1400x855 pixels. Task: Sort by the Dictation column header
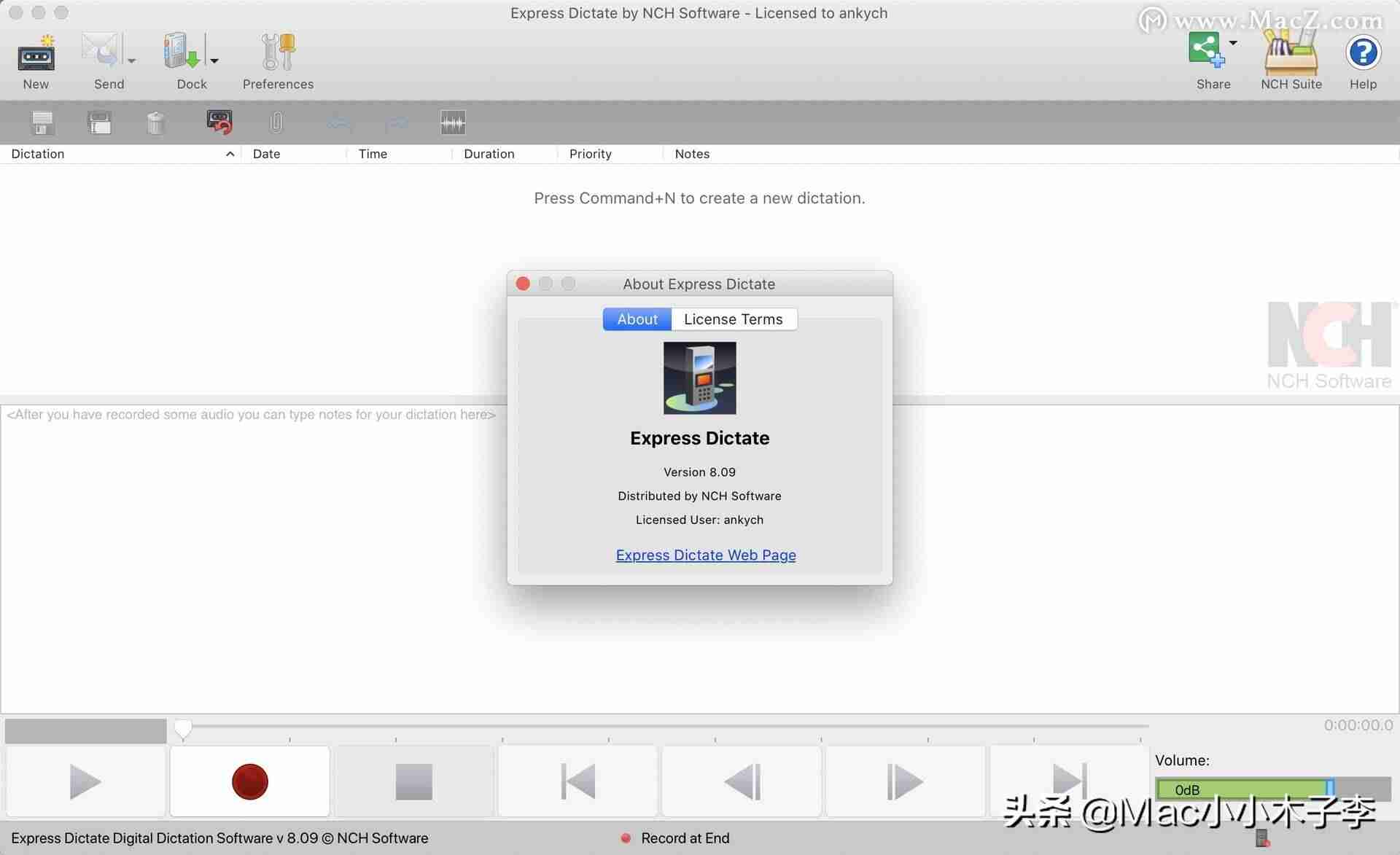click(x=120, y=154)
